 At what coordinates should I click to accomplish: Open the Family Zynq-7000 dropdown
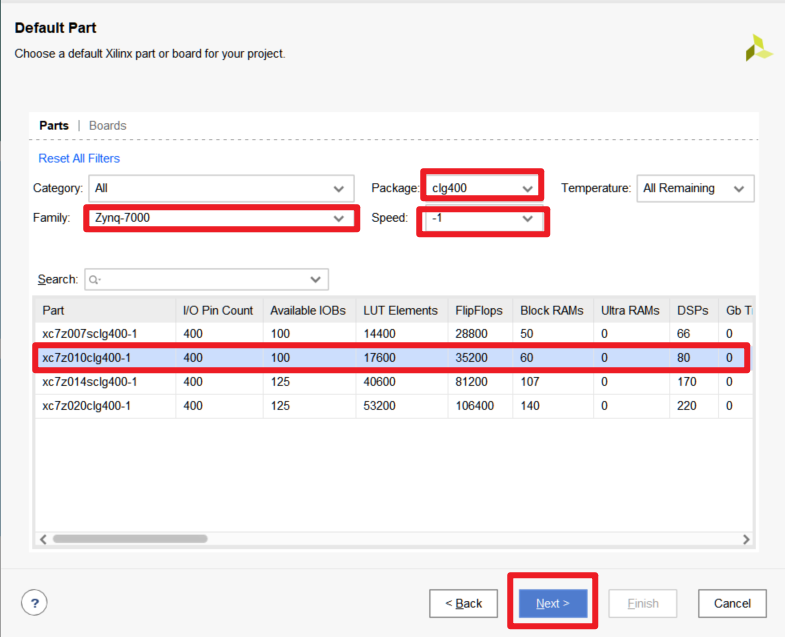[x=221, y=218]
